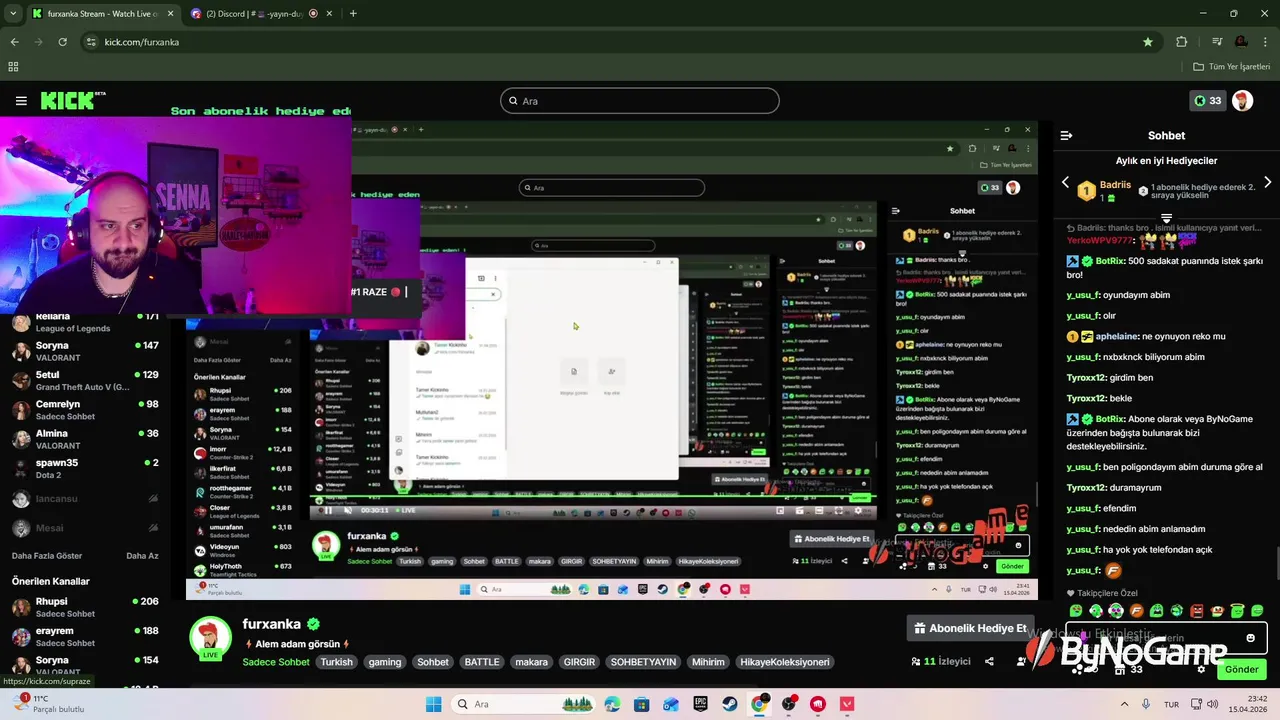Click the Gönder send button
Viewport: 1280px width, 720px height.
pyautogui.click(x=1242, y=669)
